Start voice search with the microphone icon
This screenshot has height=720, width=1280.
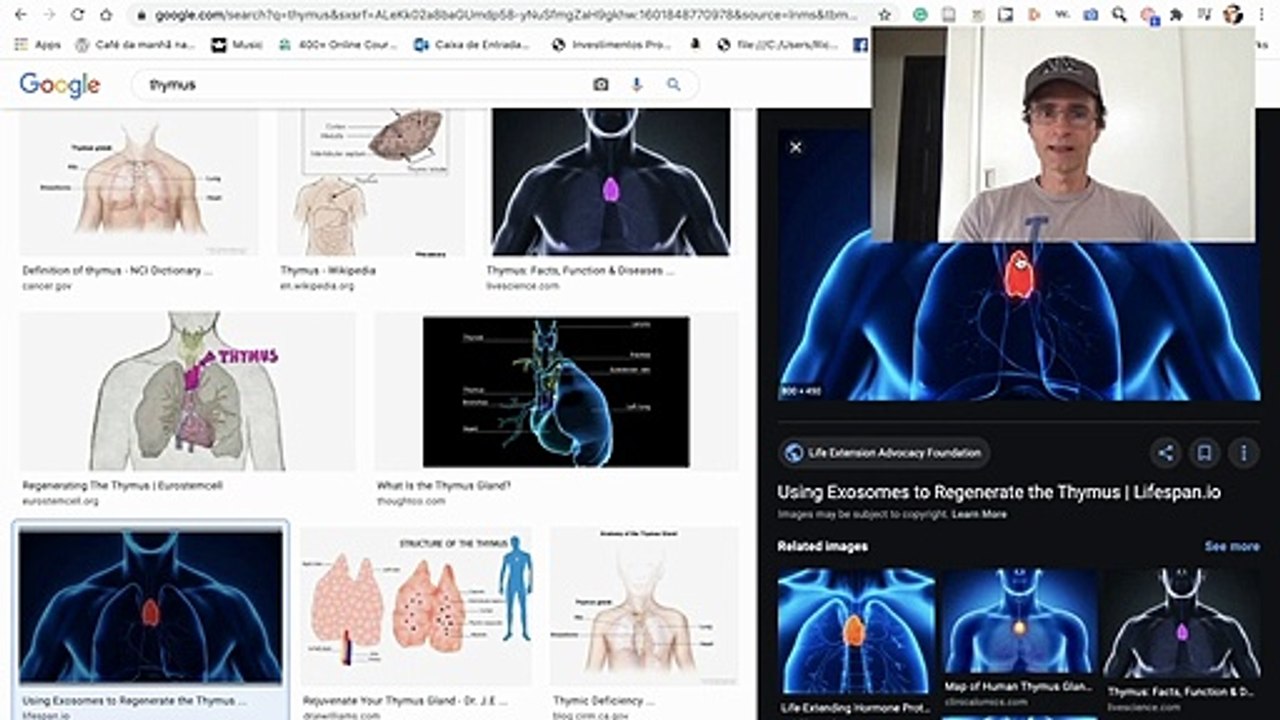click(636, 85)
